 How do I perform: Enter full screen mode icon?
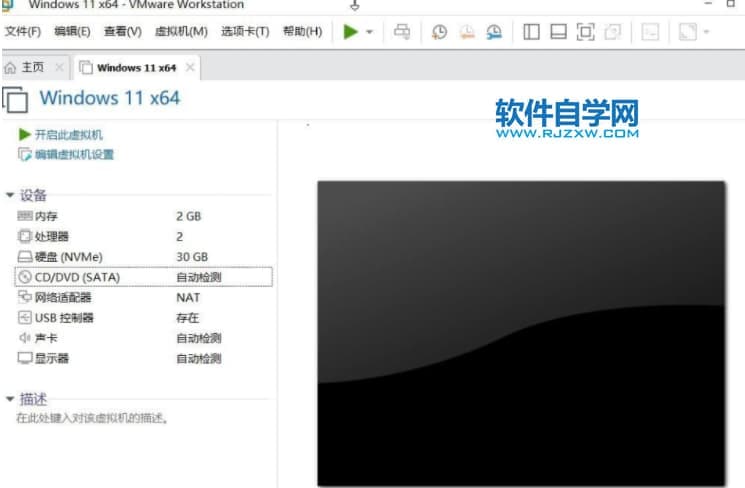click(x=585, y=32)
